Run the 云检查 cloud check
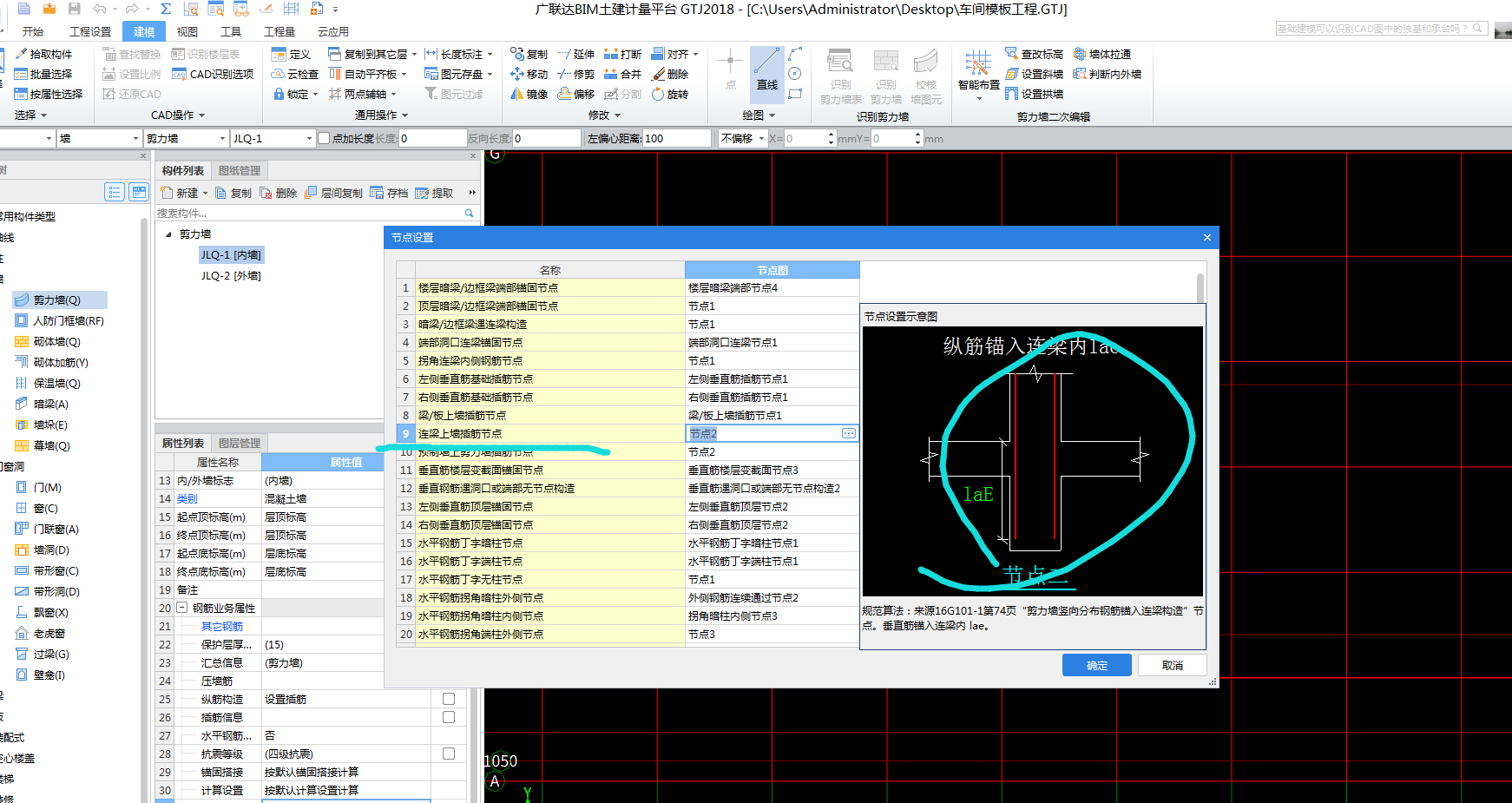The height and width of the screenshot is (803, 1512). 295,74
